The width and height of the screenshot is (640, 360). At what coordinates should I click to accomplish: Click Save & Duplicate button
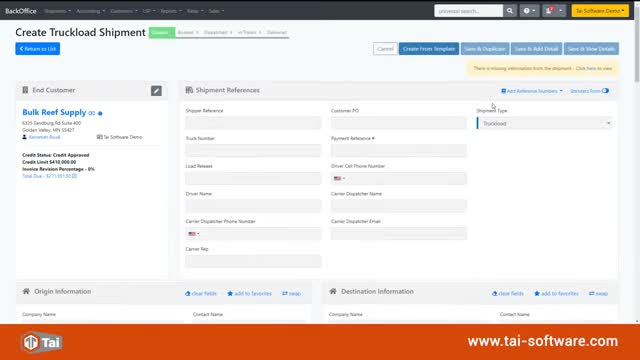point(485,49)
